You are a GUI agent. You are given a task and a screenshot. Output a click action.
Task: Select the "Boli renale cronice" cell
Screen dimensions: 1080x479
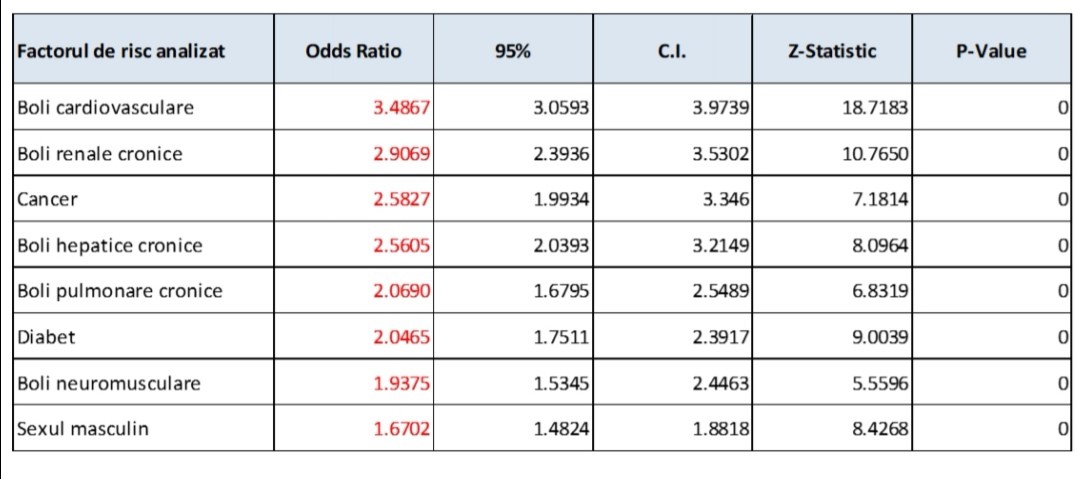[100, 154]
